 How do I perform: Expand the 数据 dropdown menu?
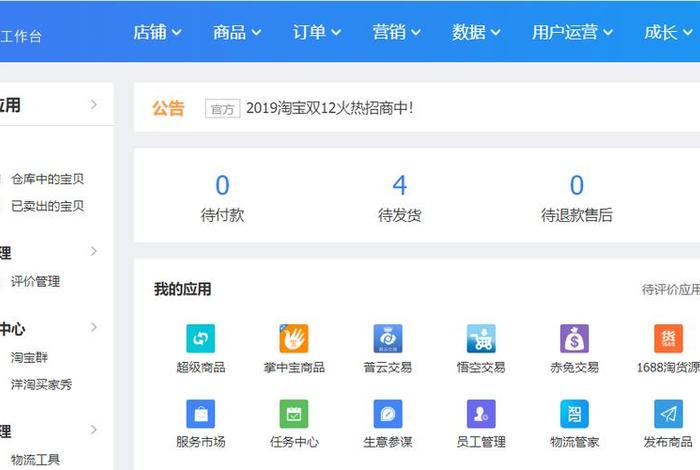tap(476, 32)
